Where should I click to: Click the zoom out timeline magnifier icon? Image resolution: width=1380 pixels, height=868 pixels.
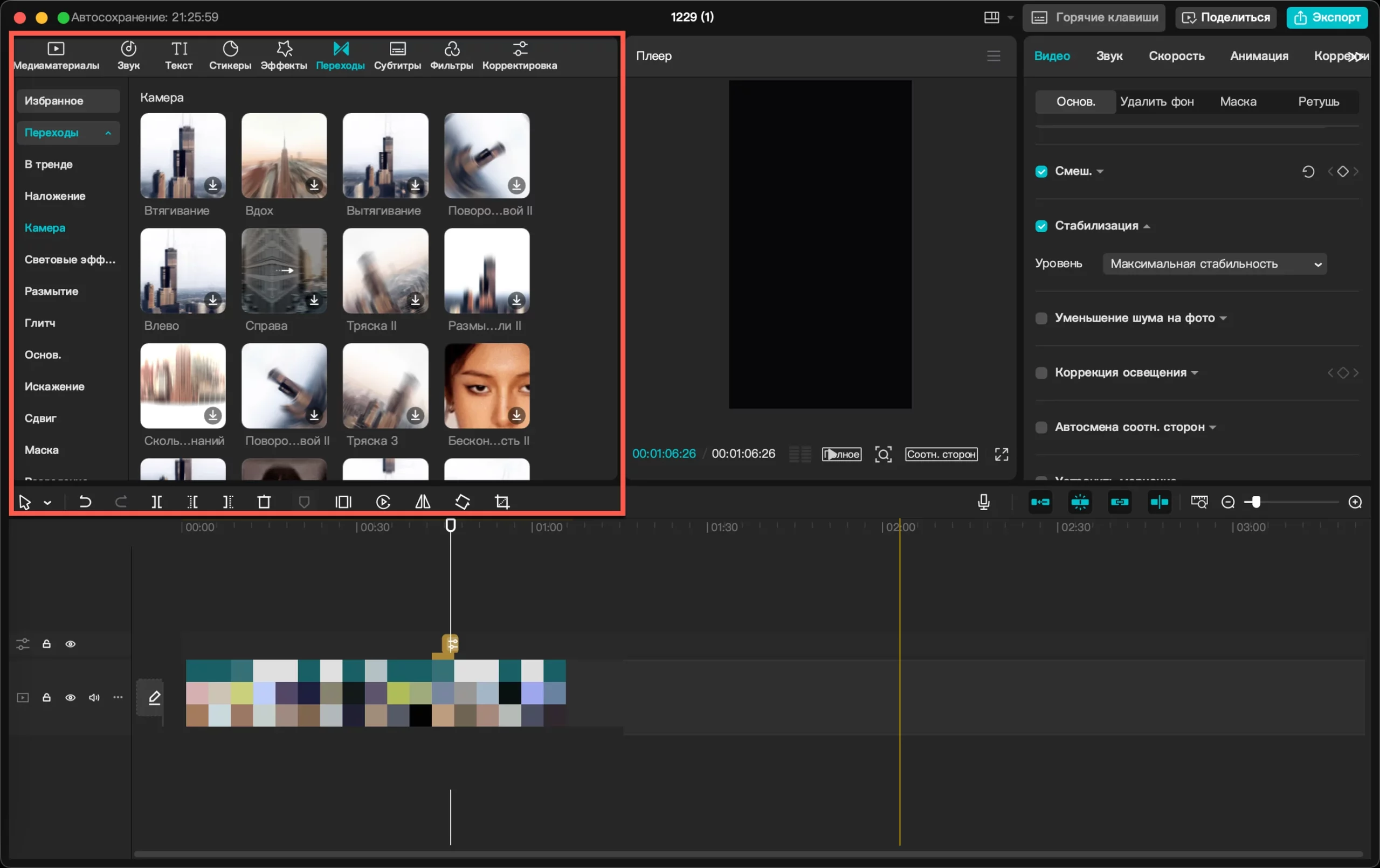1228,502
